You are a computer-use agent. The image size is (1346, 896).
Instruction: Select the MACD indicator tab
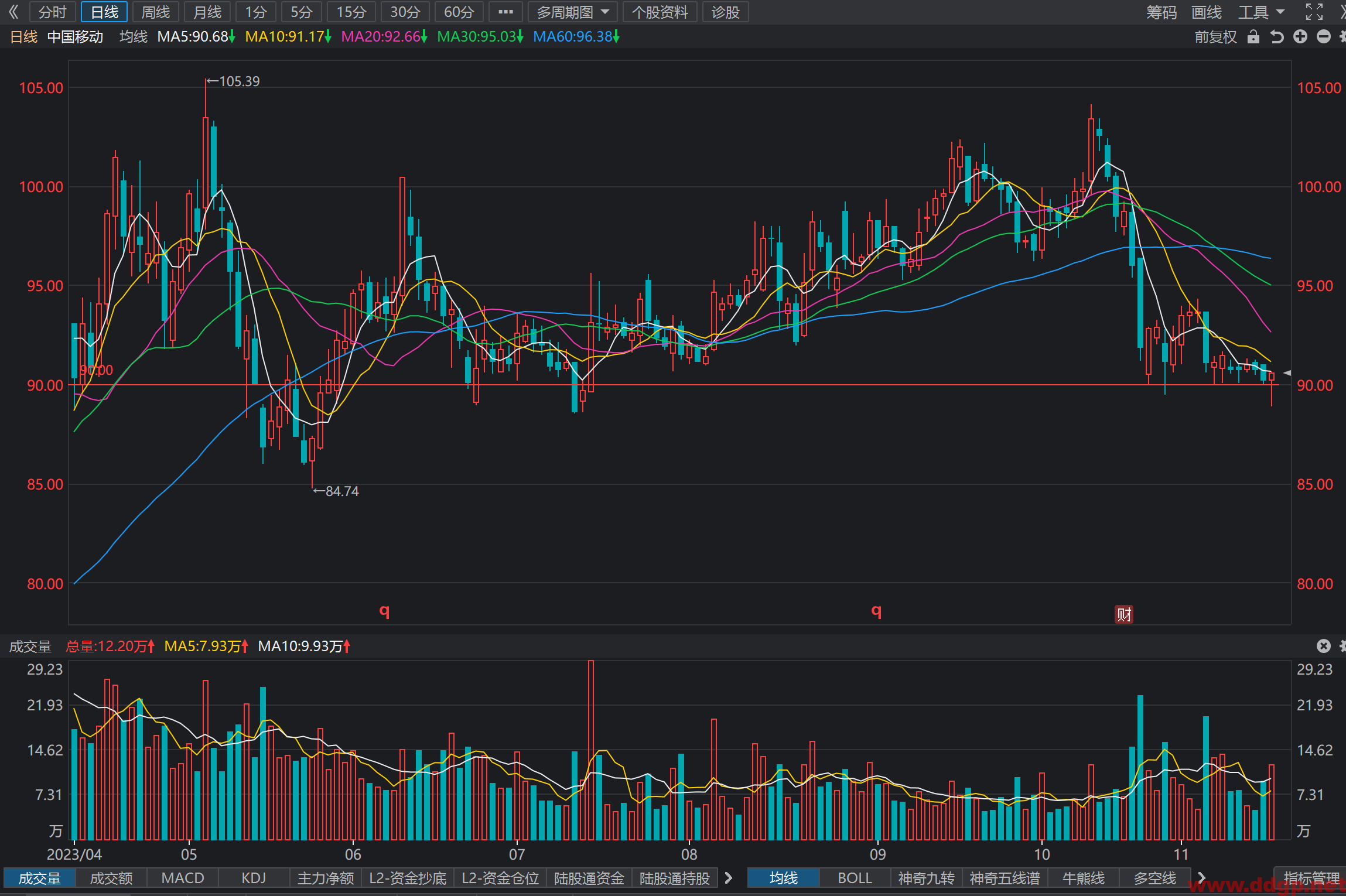[183, 878]
